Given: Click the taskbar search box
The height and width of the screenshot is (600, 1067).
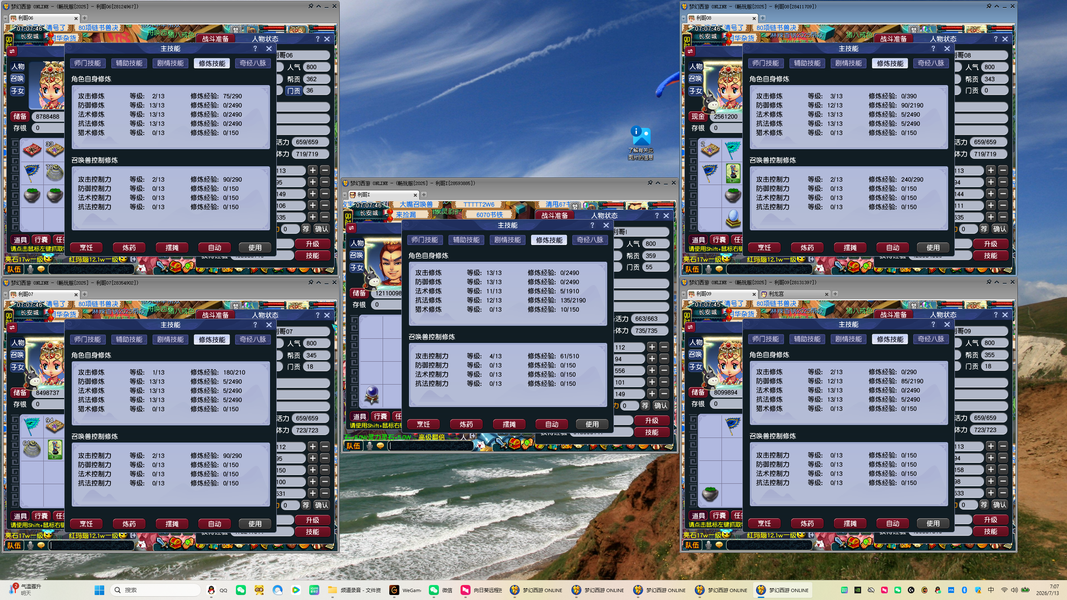Looking at the screenshot, I should click(x=156, y=590).
